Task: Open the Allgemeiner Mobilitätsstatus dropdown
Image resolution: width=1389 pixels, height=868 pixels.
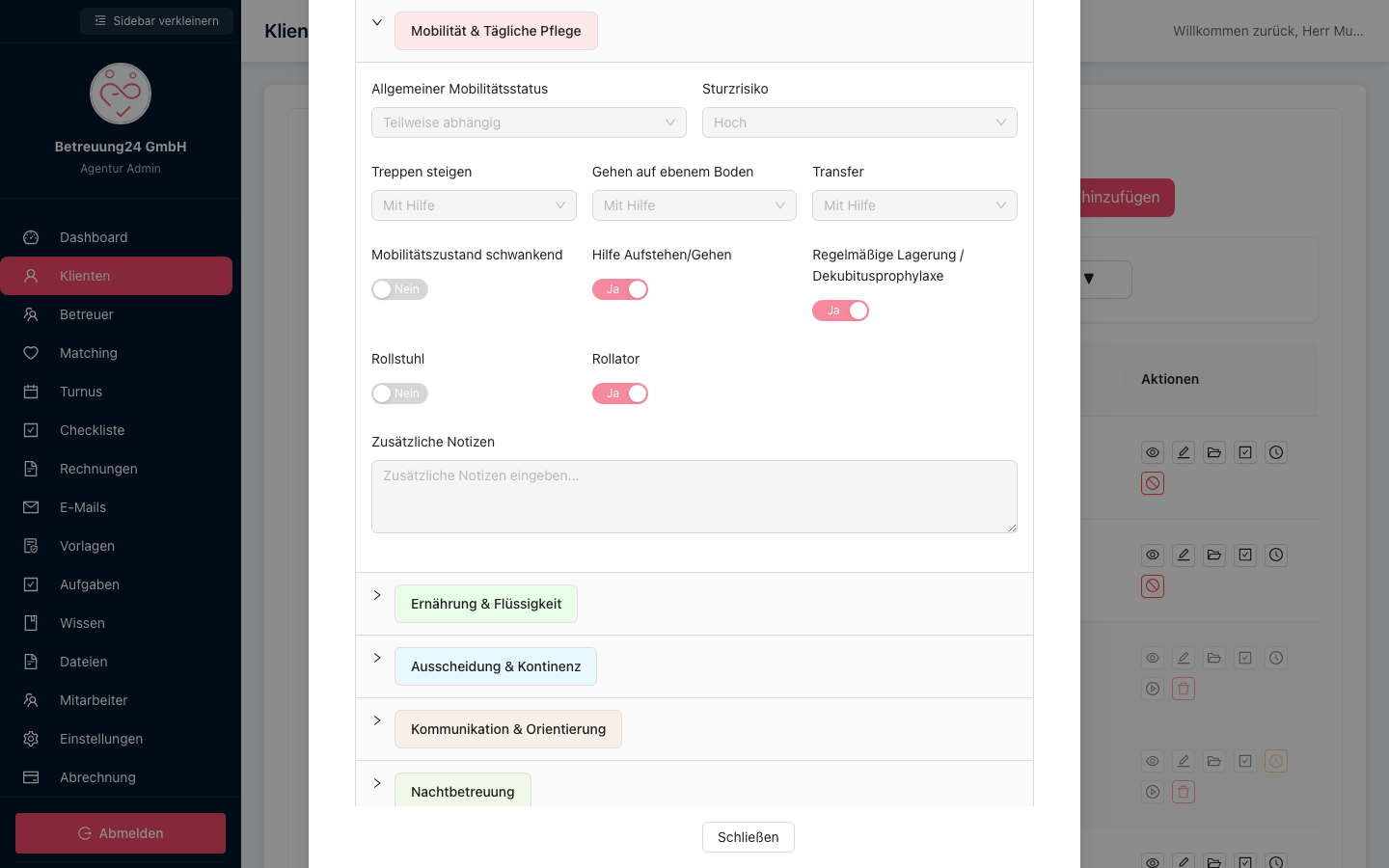Action: coord(529,122)
